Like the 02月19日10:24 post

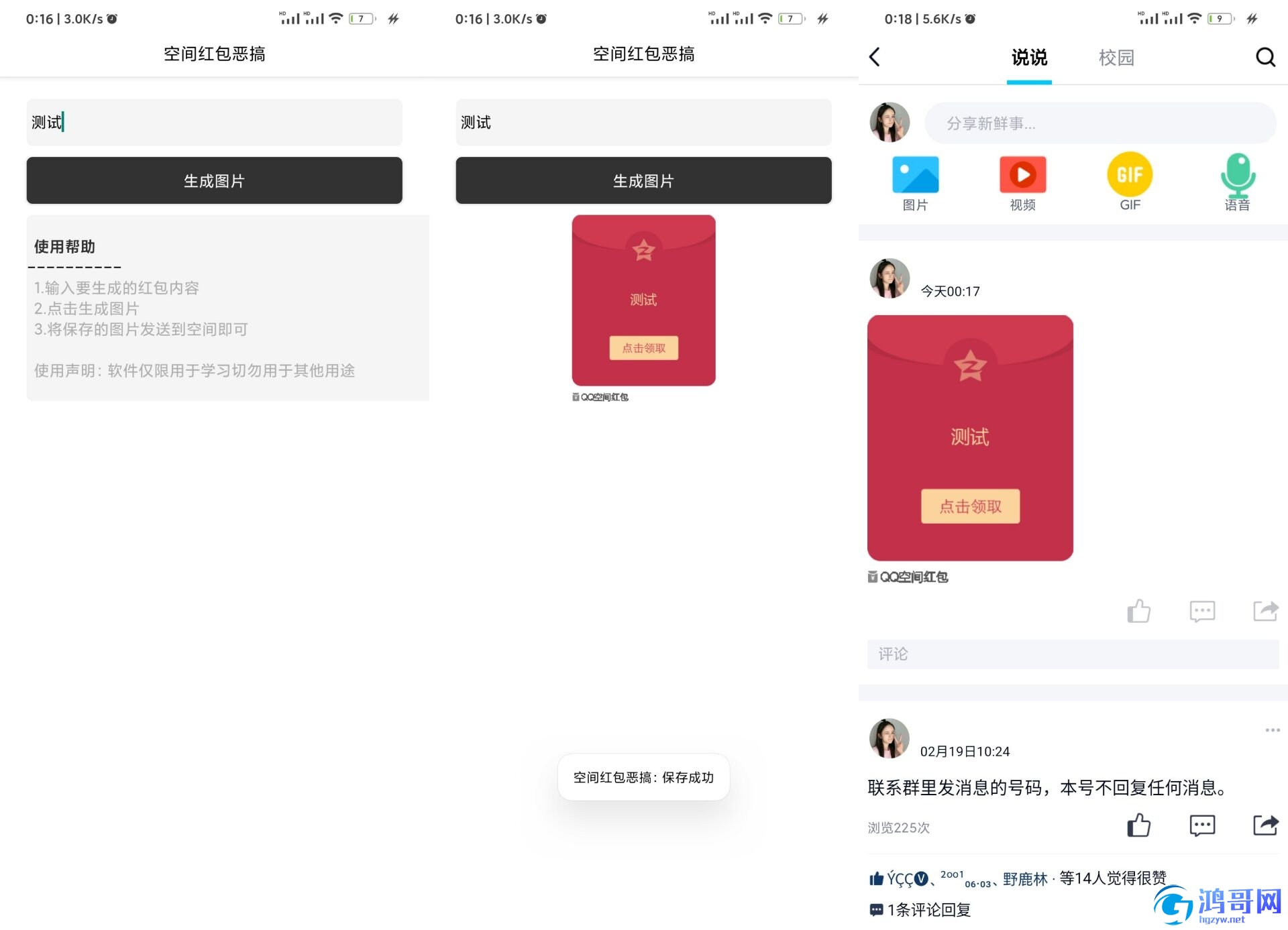click(1138, 825)
